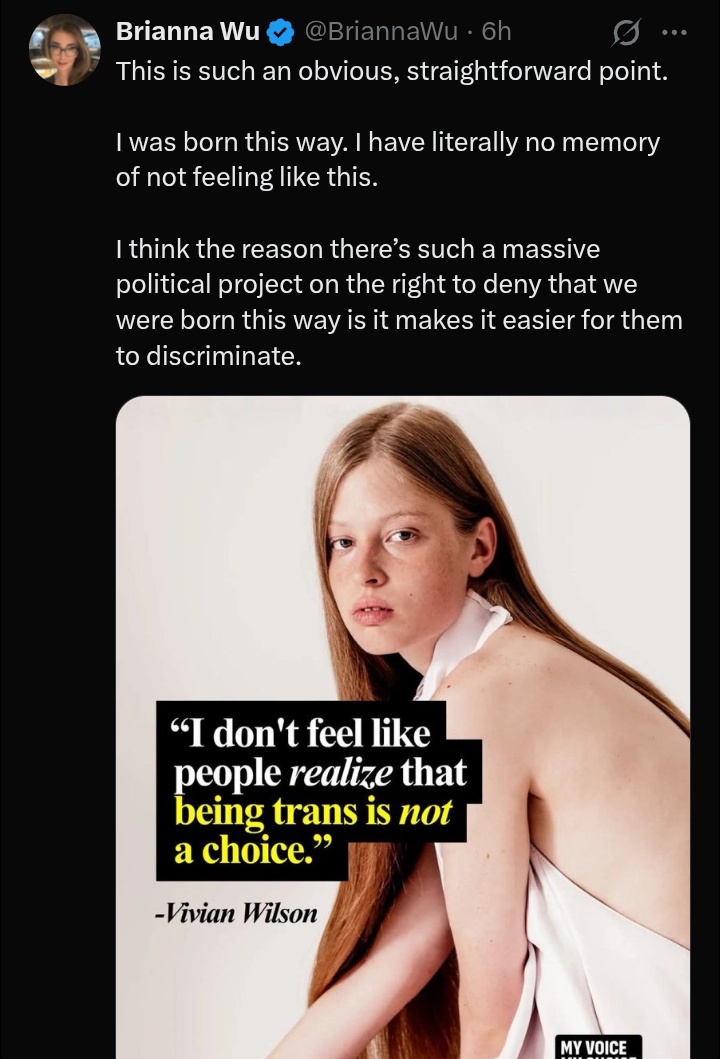
Task: Open the three-dot more options menu
Action: (x=674, y=32)
